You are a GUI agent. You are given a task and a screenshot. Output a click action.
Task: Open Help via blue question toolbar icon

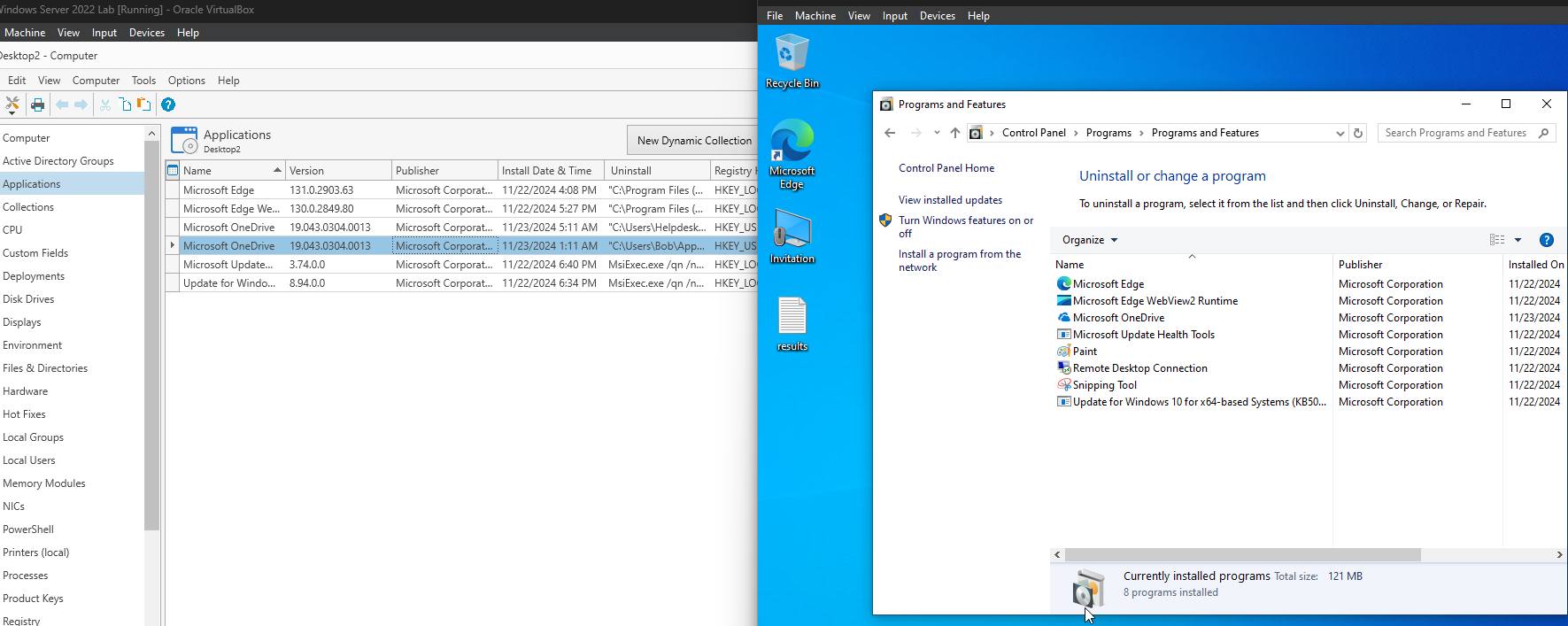tap(168, 104)
